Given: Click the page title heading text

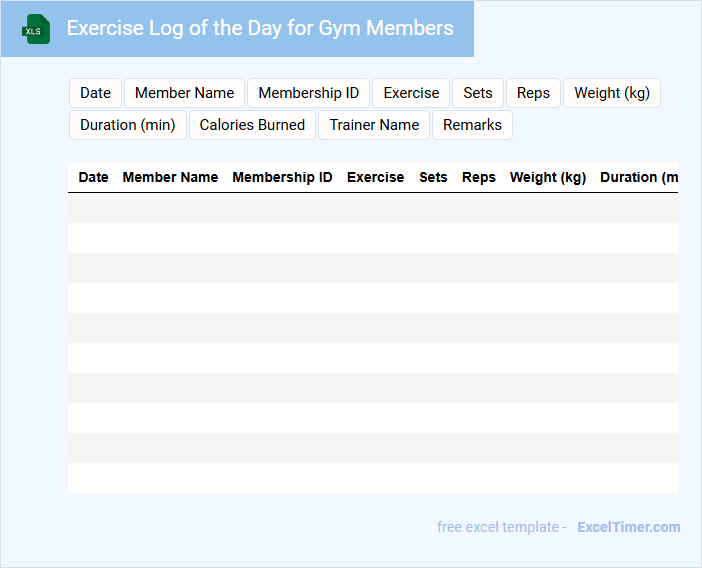Looking at the screenshot, I should pyautogui.click(x=260, y=28).
